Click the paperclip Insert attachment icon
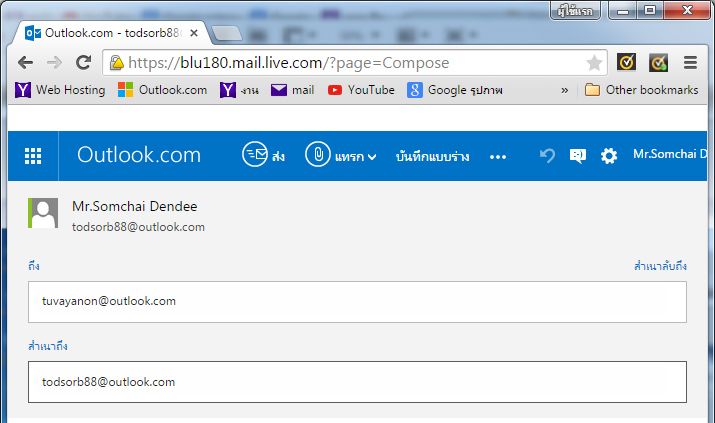 (x=317, y=155)
